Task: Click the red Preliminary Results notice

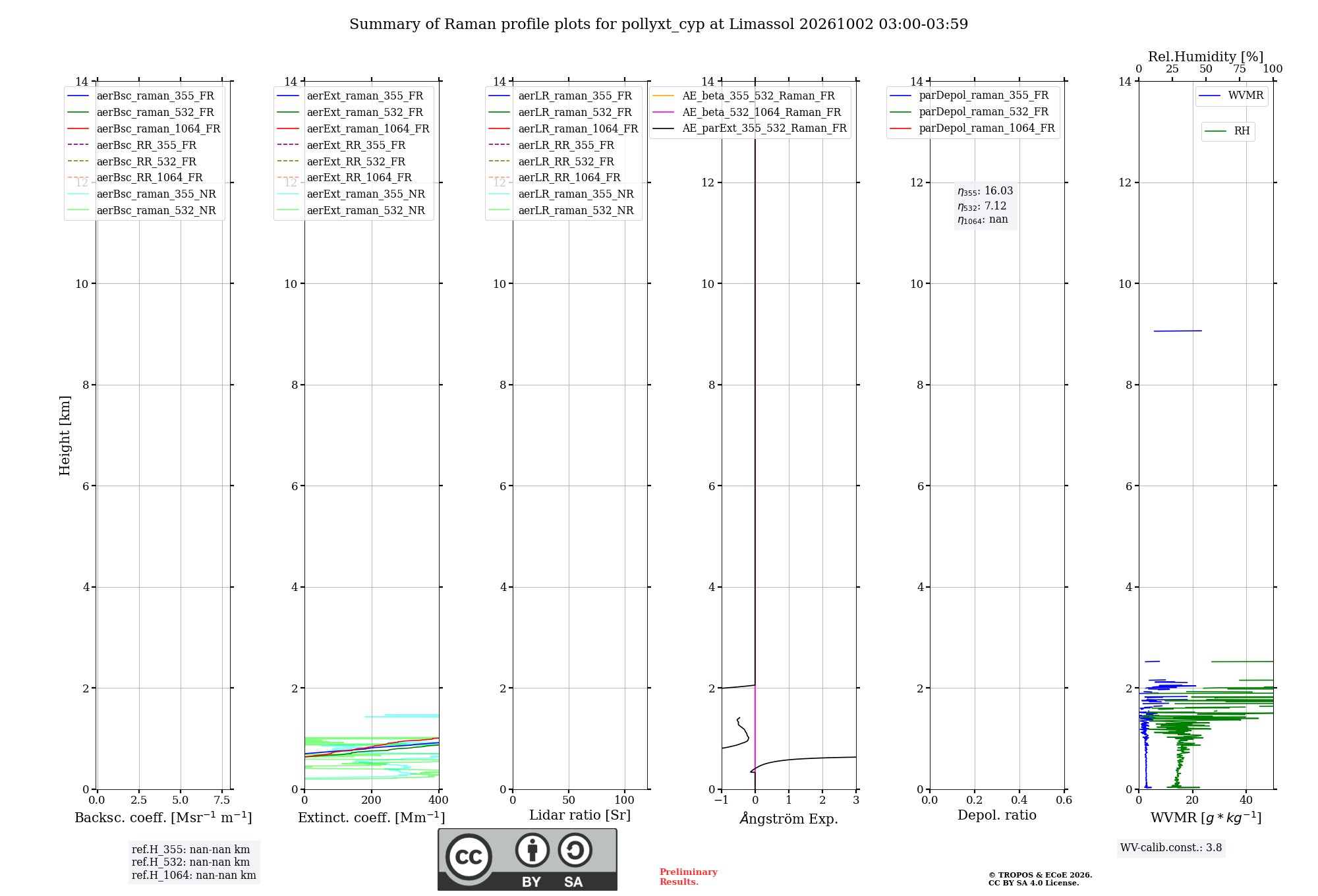Action: coord(689,877)
